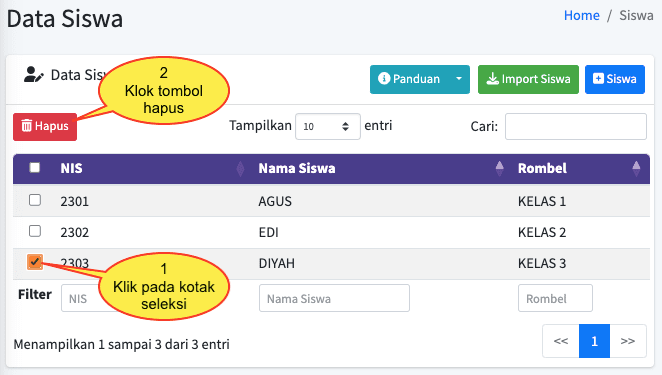Check the box for student 2302 EDI
The image size is (662, 375).
click(35, 231)
